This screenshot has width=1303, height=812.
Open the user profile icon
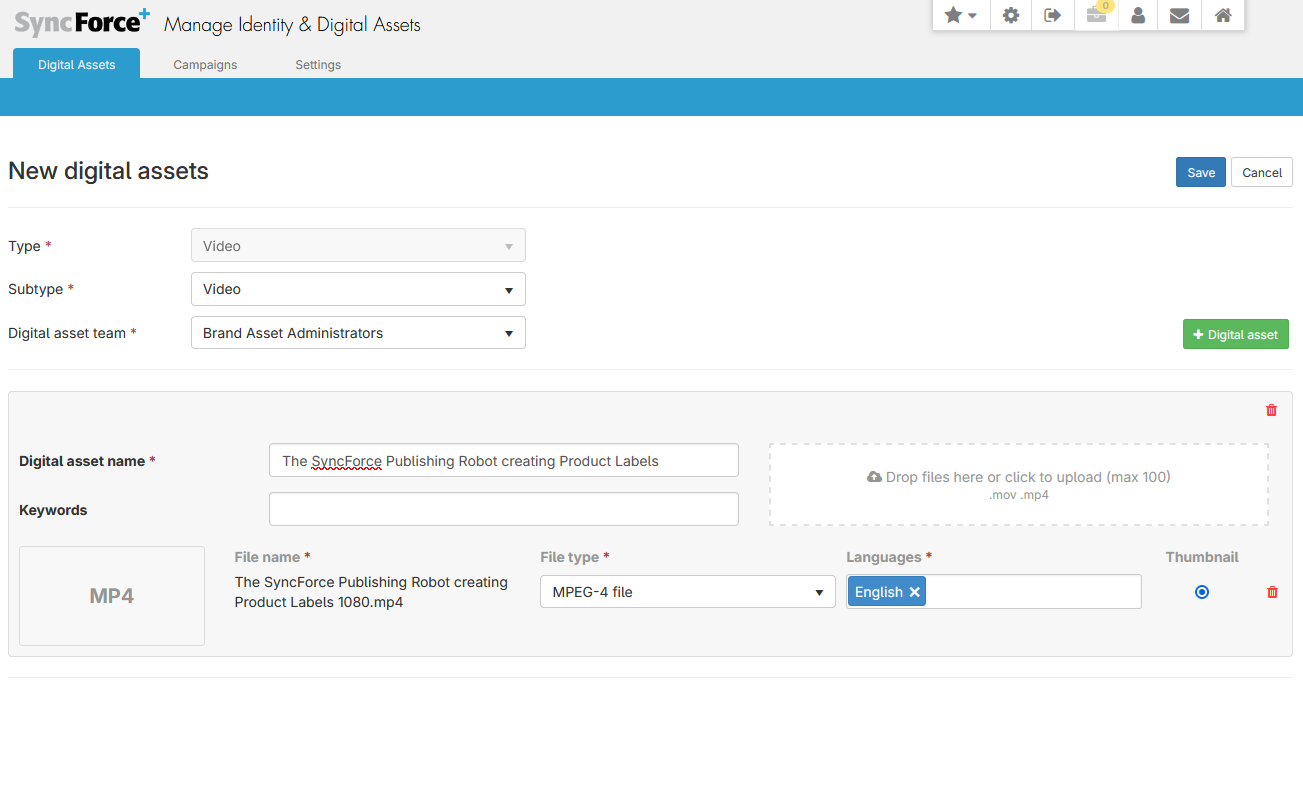point(1138,15)
